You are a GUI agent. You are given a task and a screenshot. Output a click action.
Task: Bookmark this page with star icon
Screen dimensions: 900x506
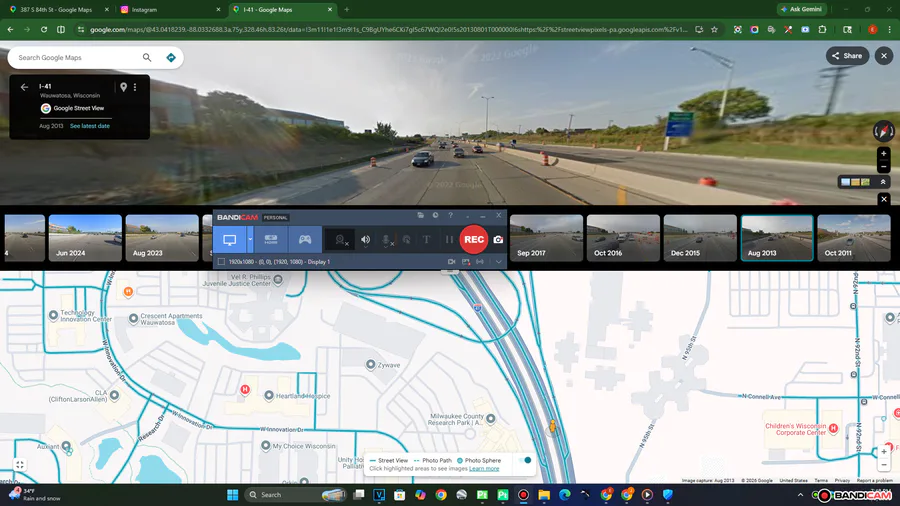click(x=715, y=29)
